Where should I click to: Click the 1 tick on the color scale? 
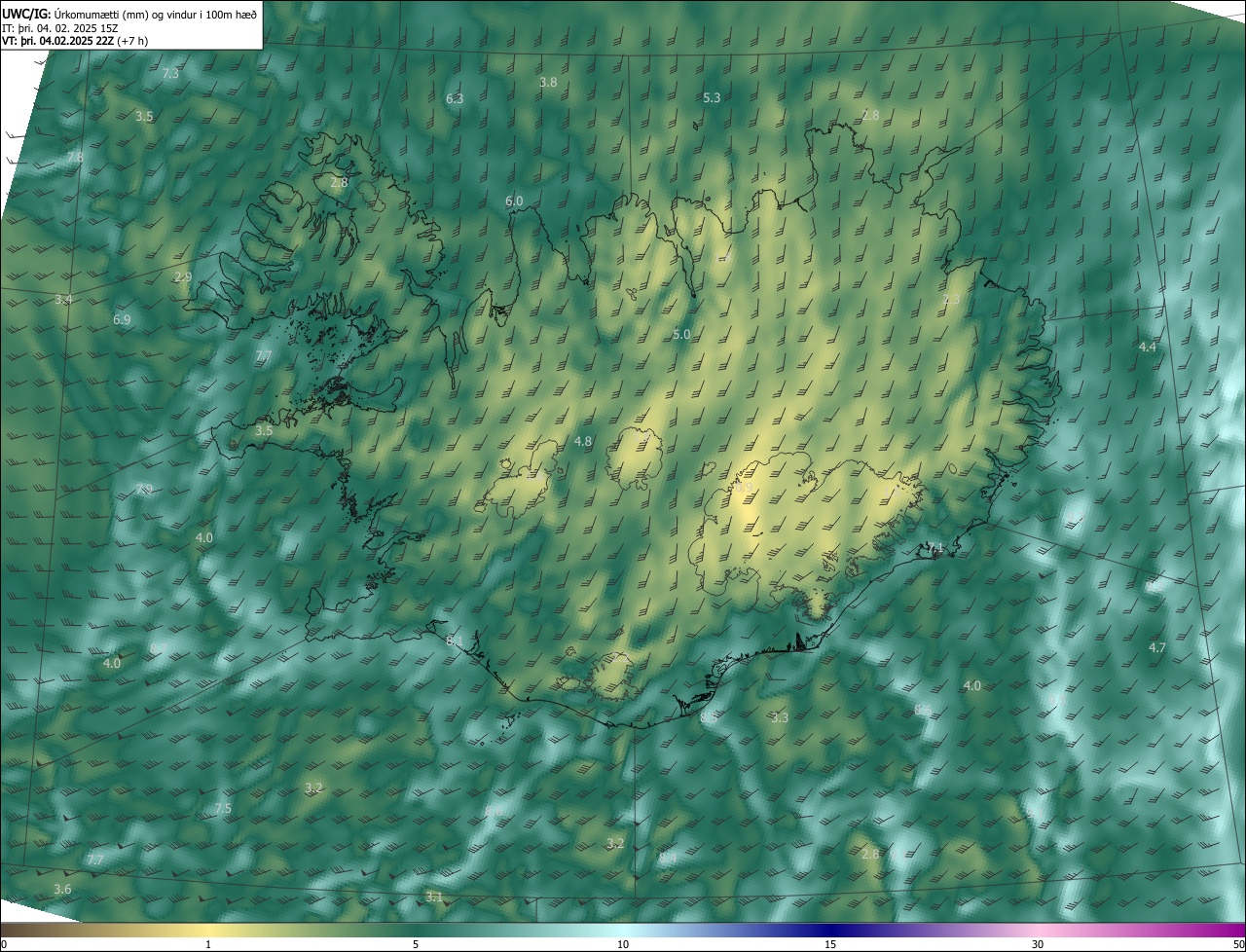click(x=208, y=944)
